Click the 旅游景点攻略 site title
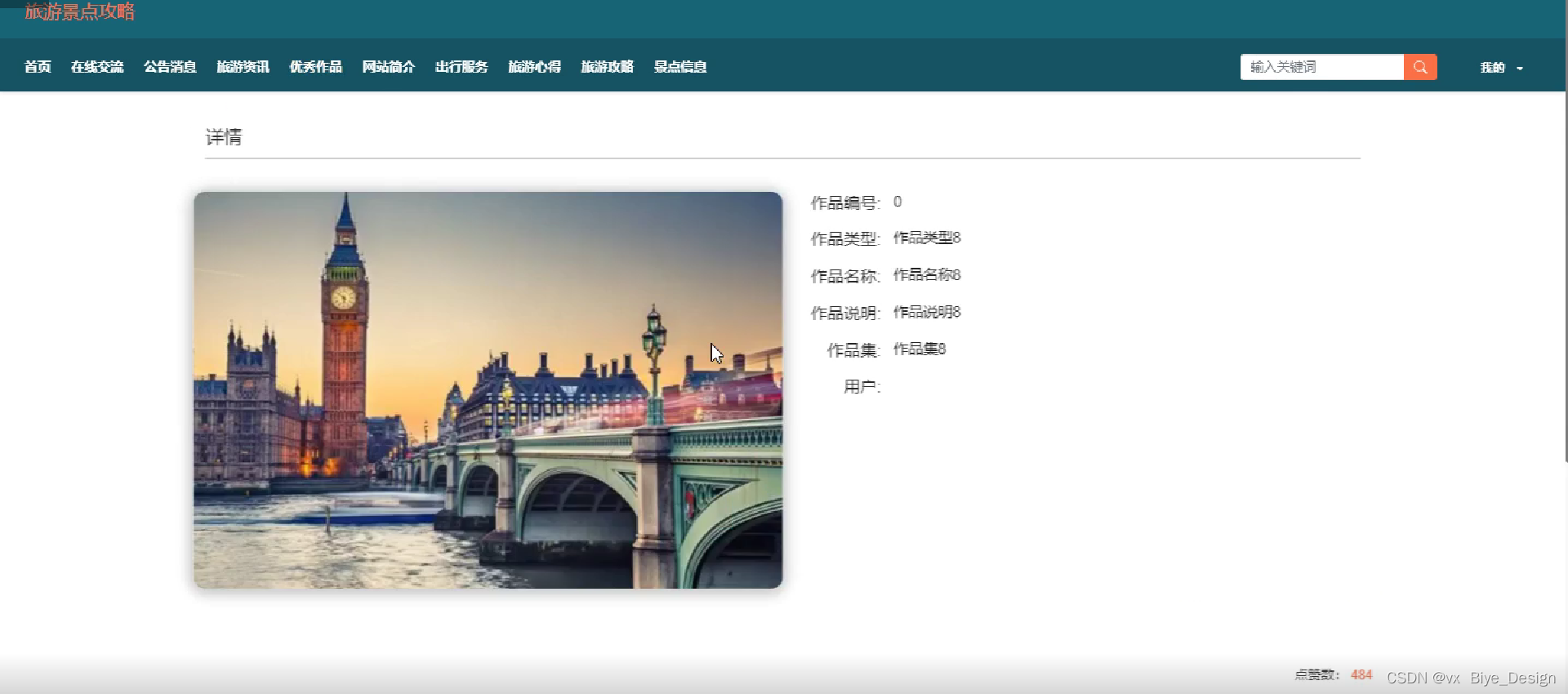The image size is (1568, 694). (x=79, y=11)
